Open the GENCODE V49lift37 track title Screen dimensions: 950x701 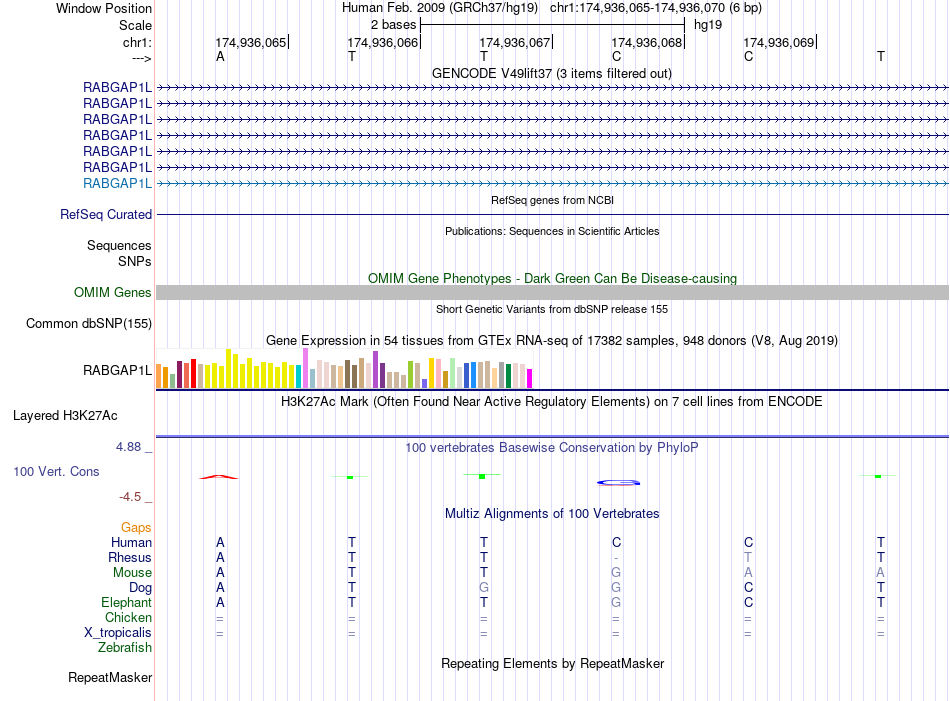coord(551,73)
